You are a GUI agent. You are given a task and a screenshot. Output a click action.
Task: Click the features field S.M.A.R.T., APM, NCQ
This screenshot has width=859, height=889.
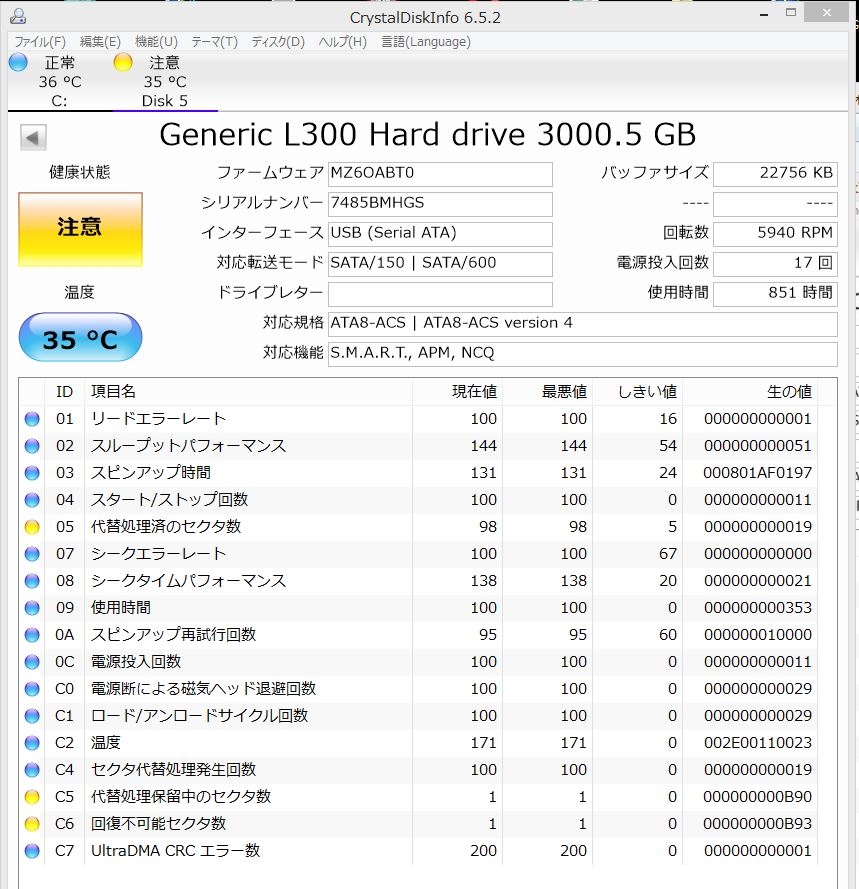pos(582,354)
